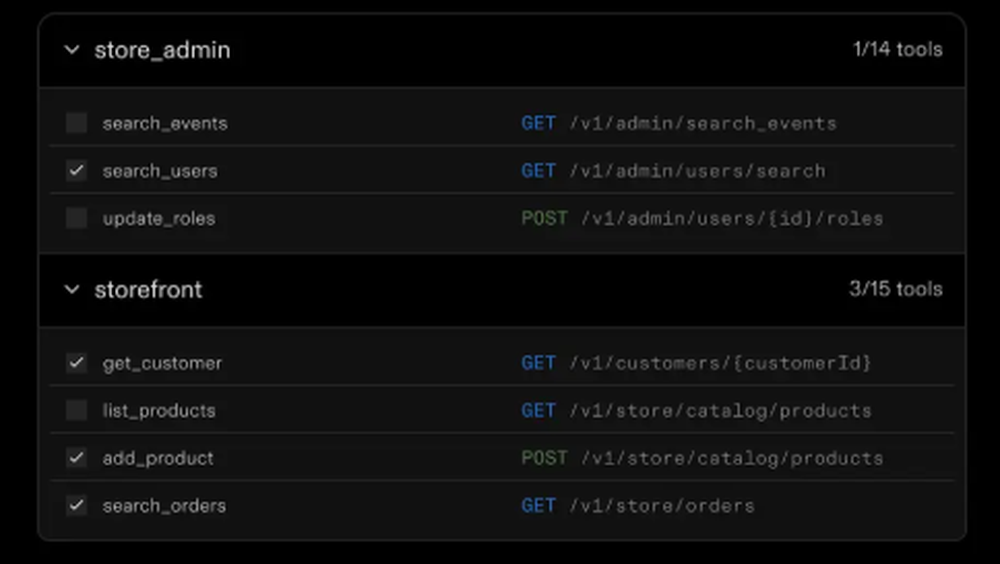This screenshot has height=564, width=1000.
Task: Click the 1/14 tools counter
Action: pos(897,50)
